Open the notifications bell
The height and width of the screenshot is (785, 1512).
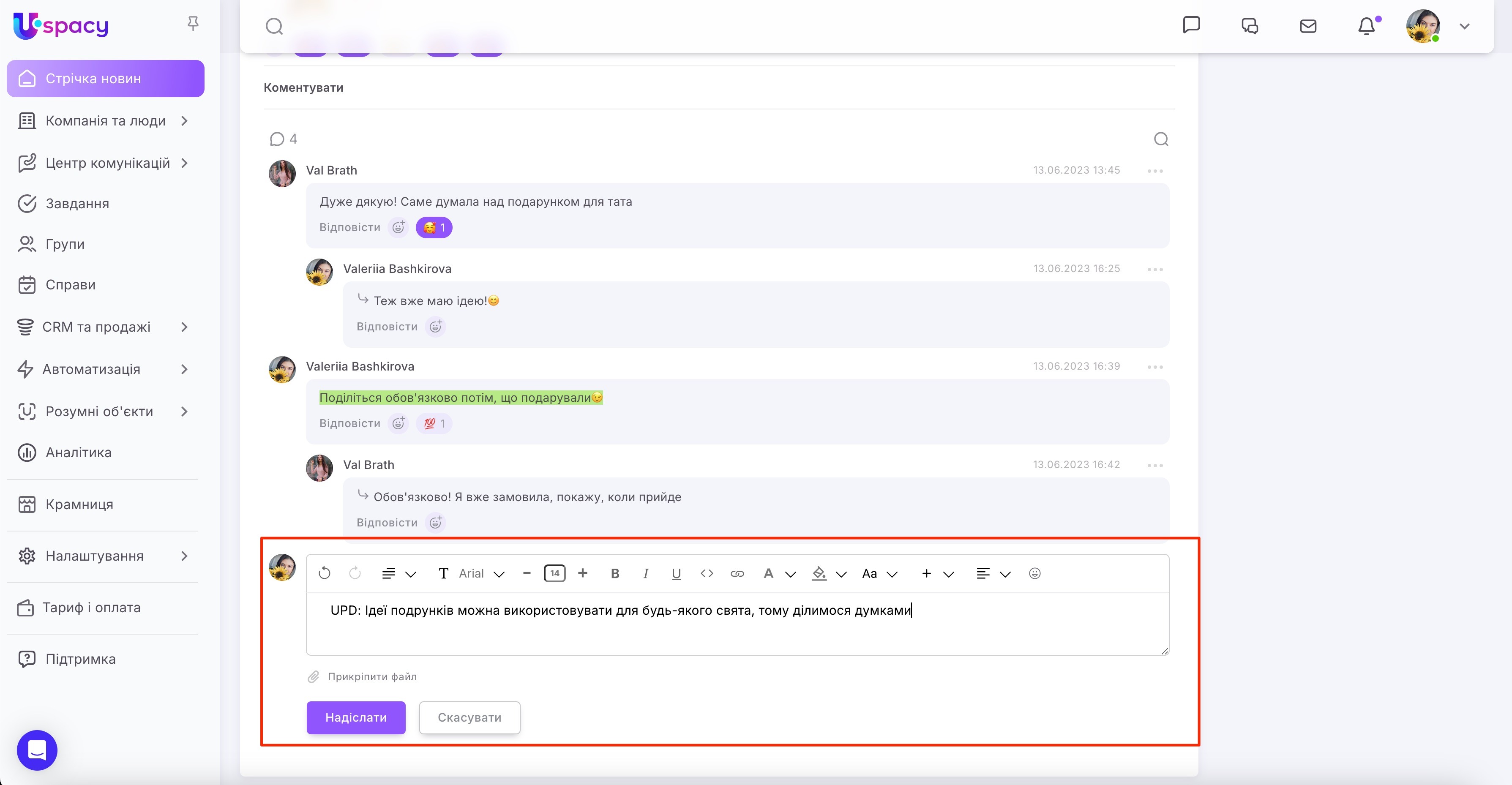tap(1367, 26)
